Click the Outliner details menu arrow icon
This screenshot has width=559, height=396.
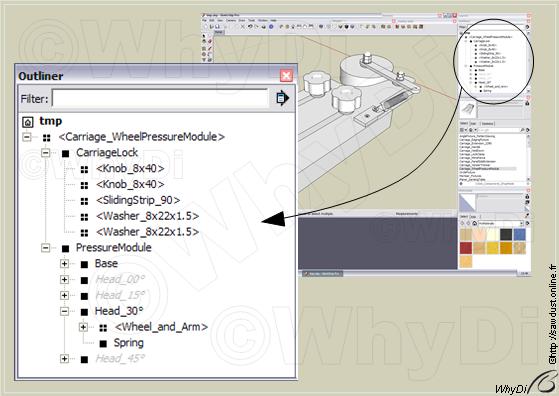pos(282,98)
